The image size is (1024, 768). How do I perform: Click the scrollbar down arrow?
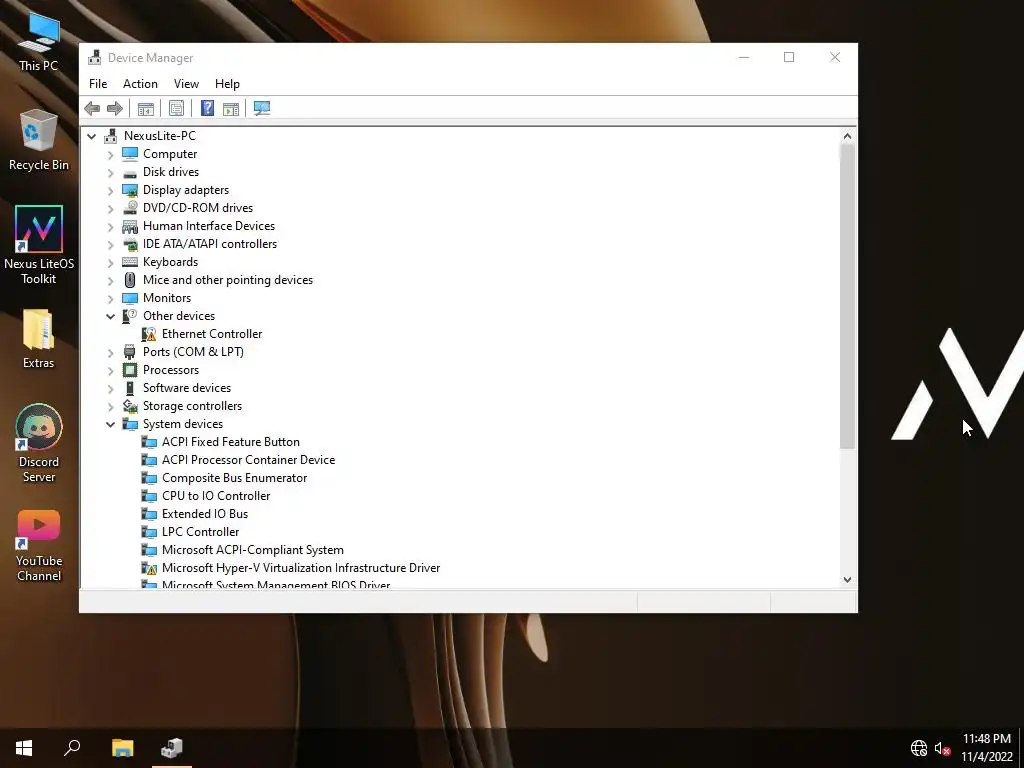click(x=847, y=579)
